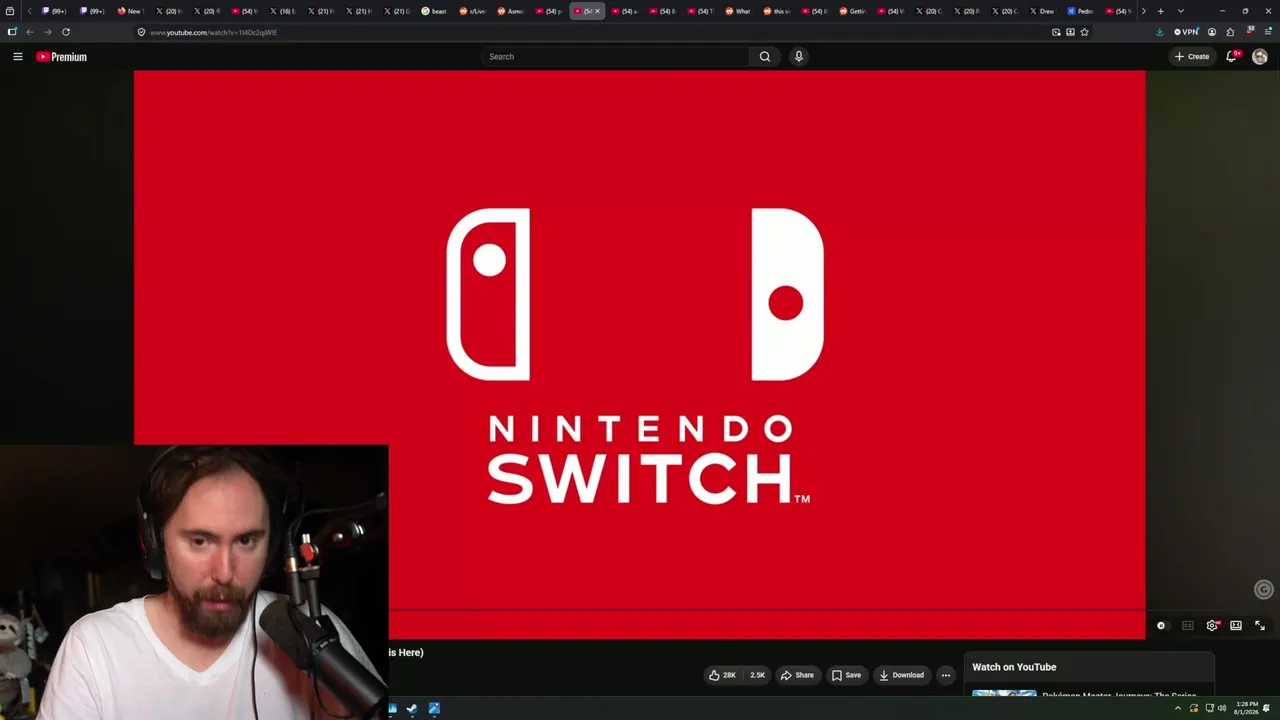Switch to the "Gettin" Reddit tab

point(852,11)
